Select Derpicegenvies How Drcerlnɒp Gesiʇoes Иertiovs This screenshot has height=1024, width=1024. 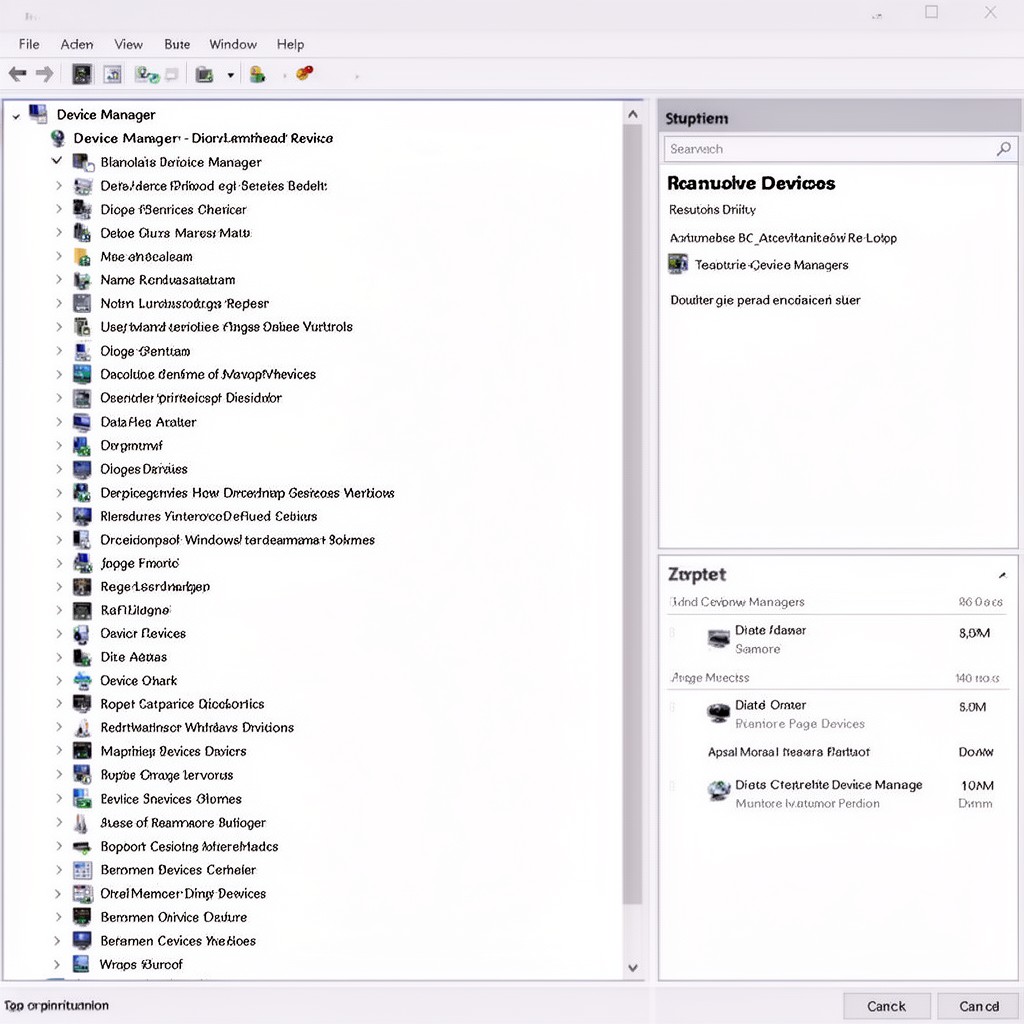click(248, 493)
